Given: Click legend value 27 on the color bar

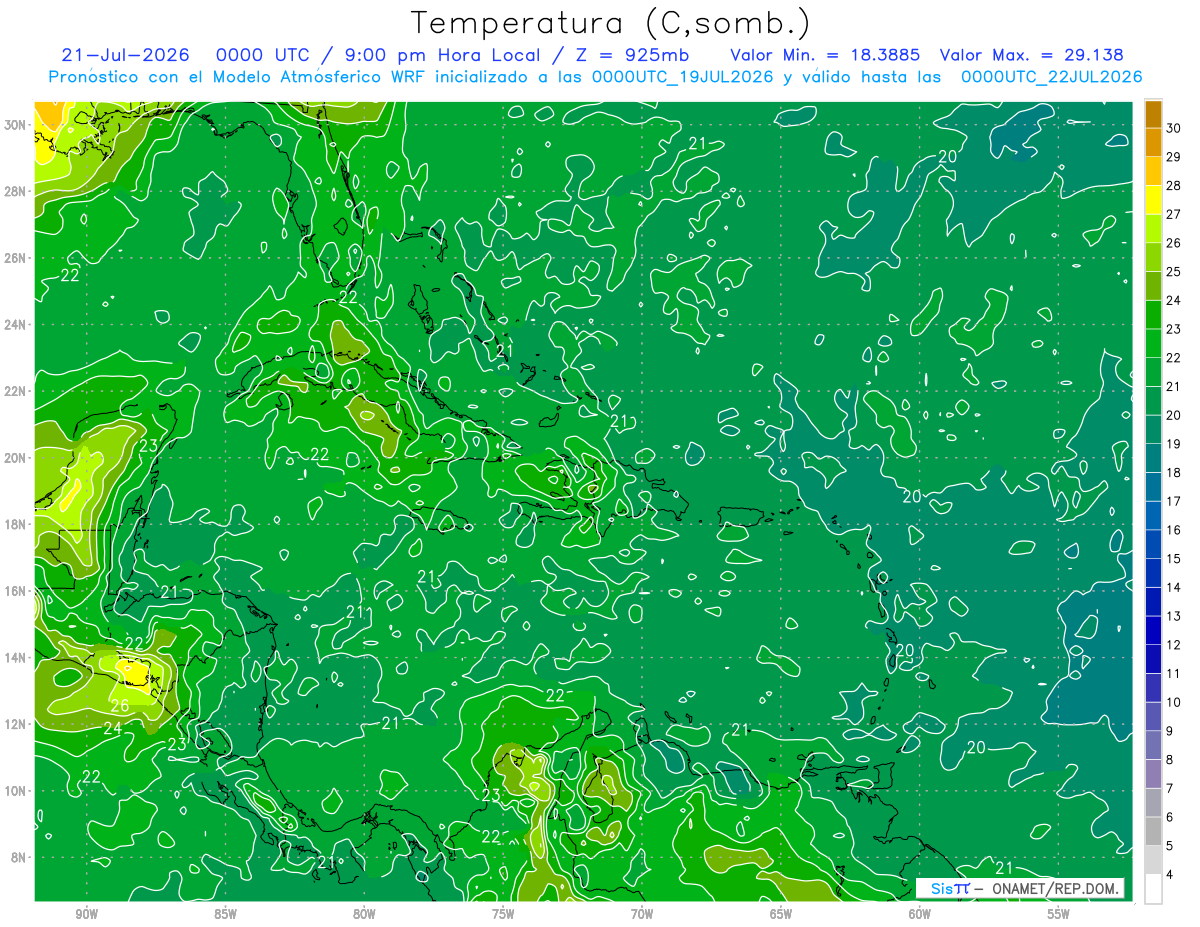Looking at the screenshot, I should tap(1174, 214).
